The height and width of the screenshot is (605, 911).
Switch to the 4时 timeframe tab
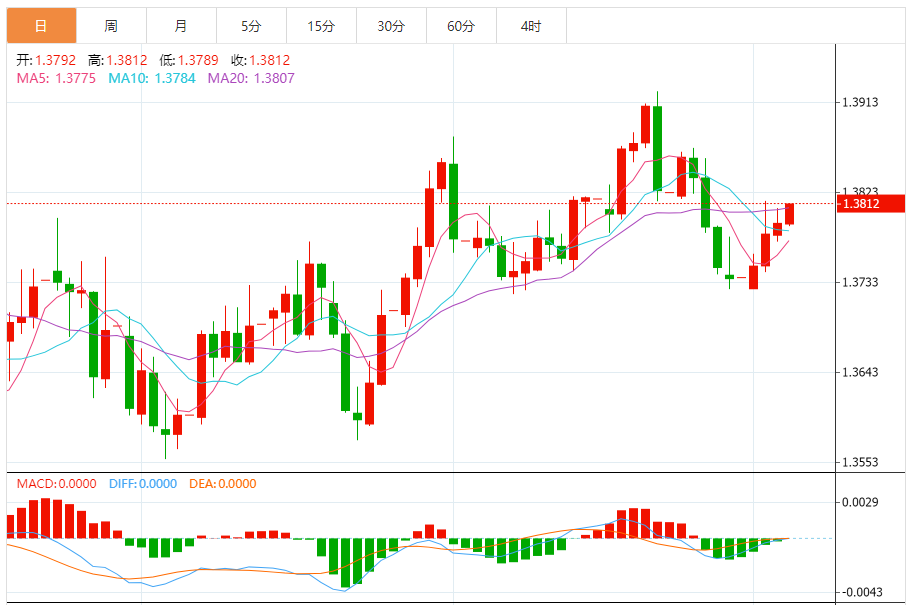click(531, 26)
